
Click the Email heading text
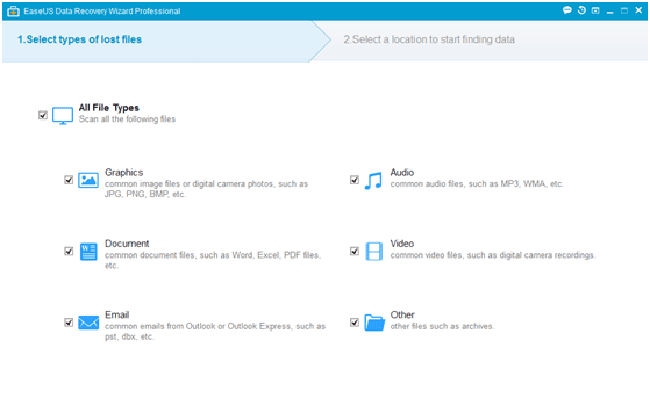[x=117, y=315]
